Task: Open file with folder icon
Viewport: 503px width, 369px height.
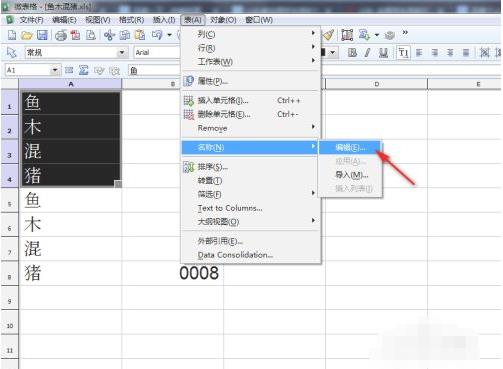Action: pyautogui.click(x=27, y=35)
